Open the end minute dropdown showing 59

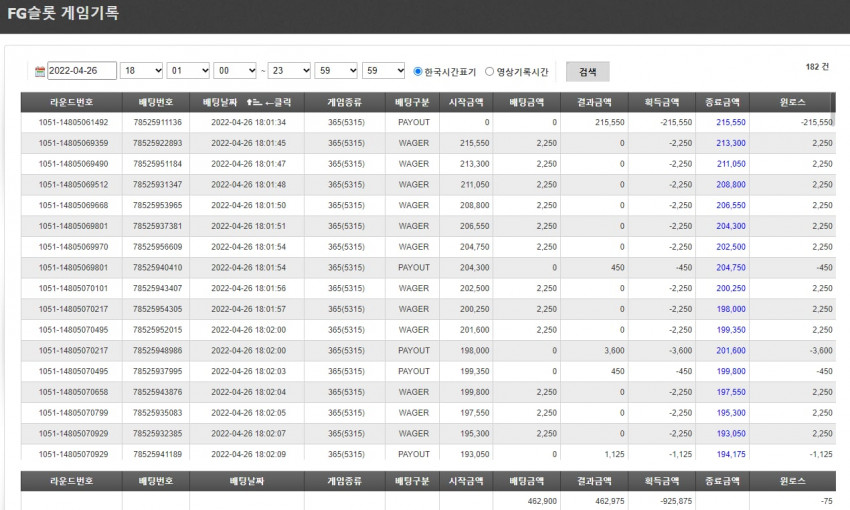click(336, 70)
